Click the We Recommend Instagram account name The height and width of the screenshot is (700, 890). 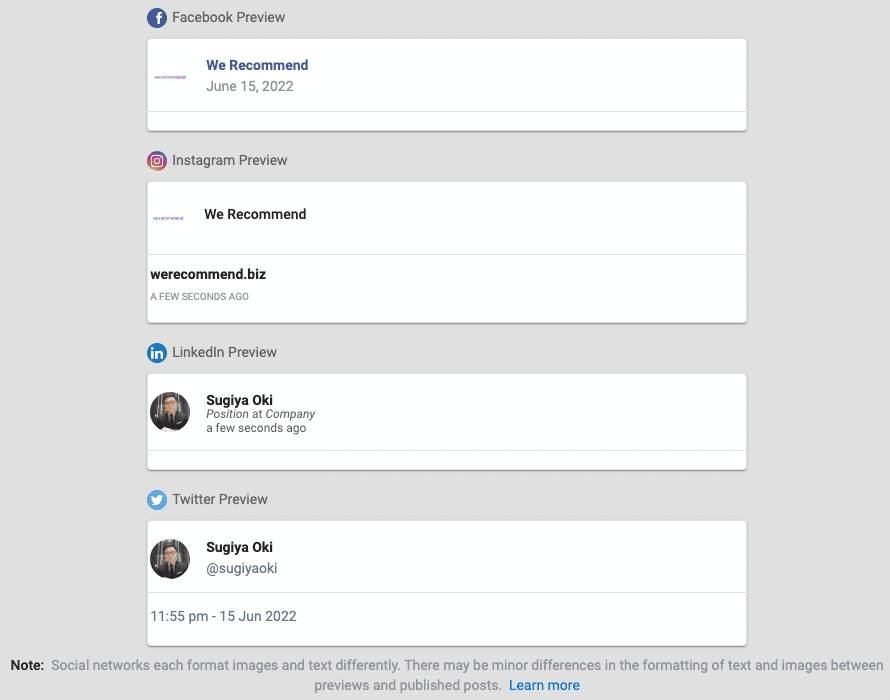255,214
